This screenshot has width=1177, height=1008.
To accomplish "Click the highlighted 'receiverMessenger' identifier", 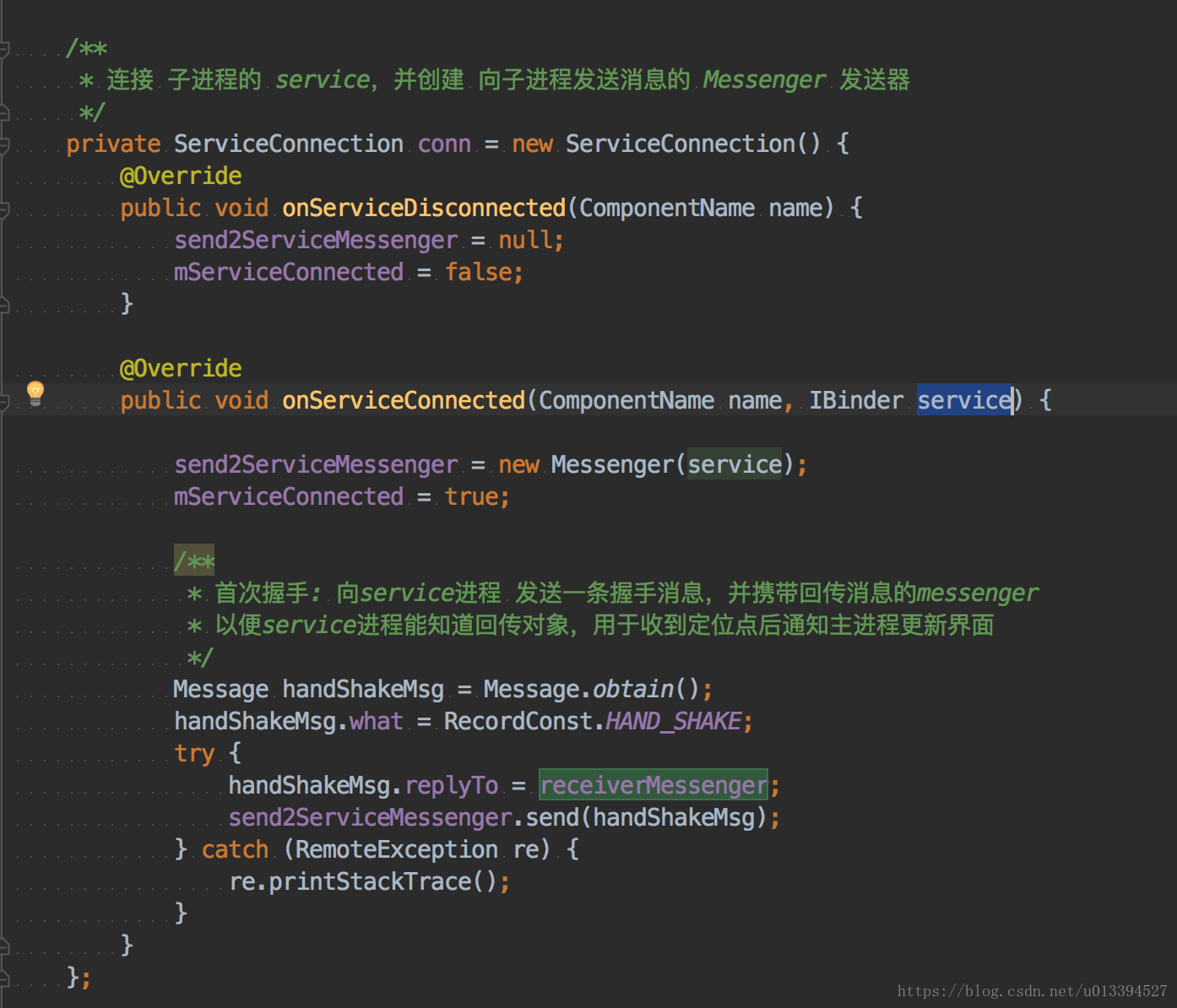I will [654, 785].
